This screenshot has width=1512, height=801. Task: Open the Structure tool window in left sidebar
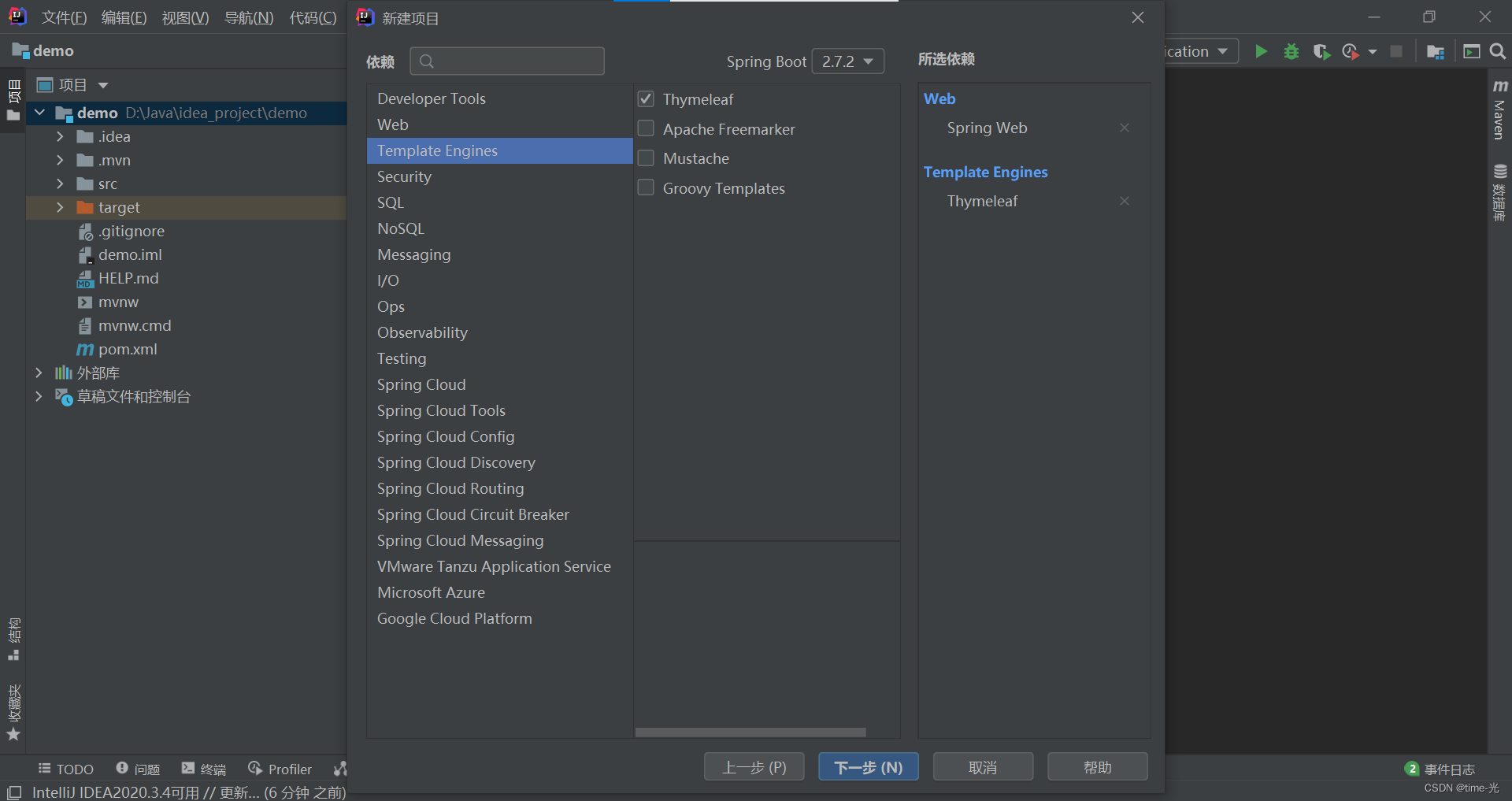[13, 639]
